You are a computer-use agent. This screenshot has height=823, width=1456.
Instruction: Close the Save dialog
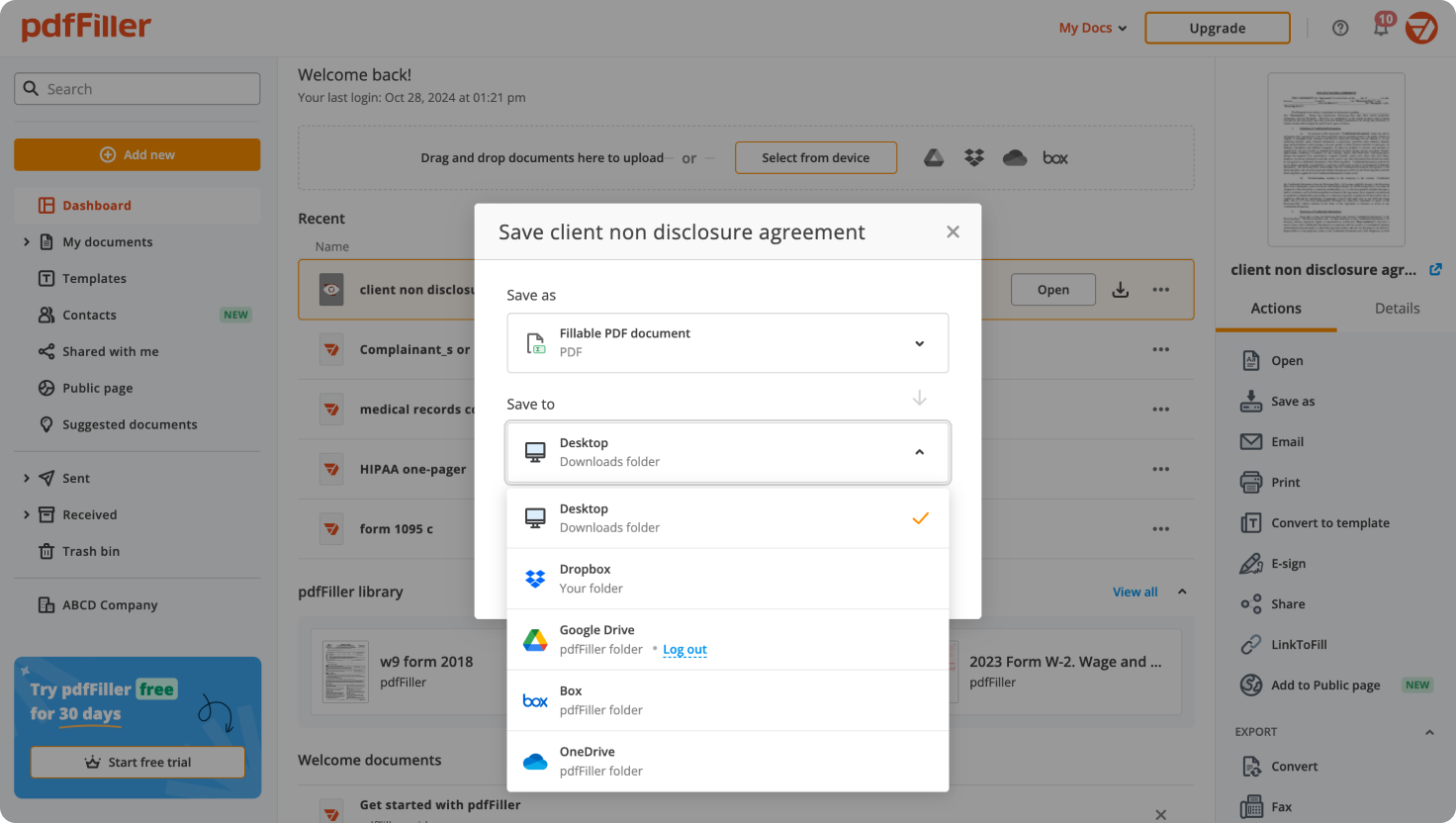tap(953, 231)
